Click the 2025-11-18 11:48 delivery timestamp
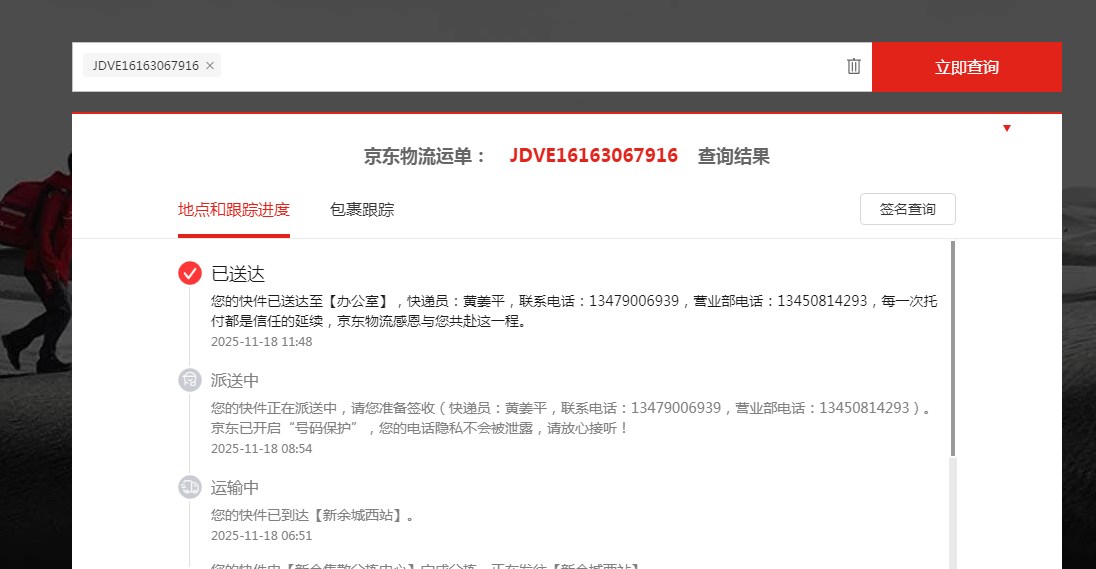 262,342
